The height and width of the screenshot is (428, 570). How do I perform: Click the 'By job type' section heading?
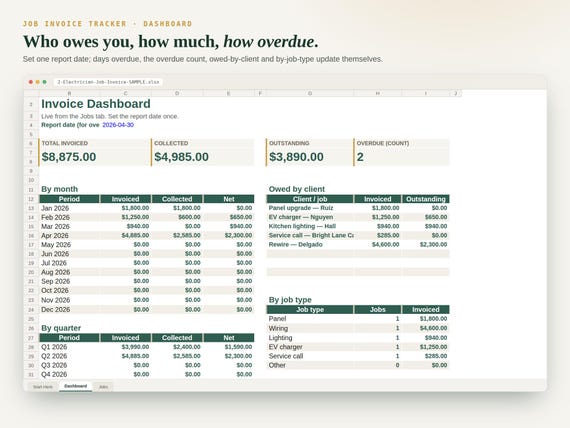pyautogui.click(x=290, y=300)
